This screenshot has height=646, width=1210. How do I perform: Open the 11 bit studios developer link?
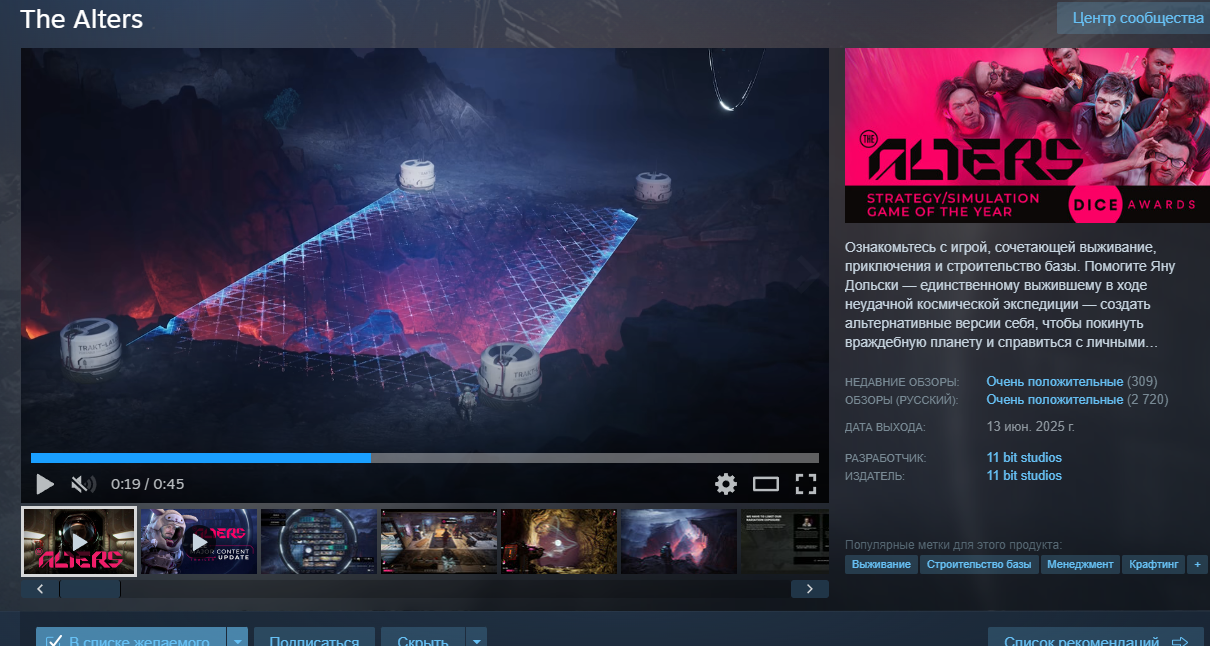(x=1024, y=458)
